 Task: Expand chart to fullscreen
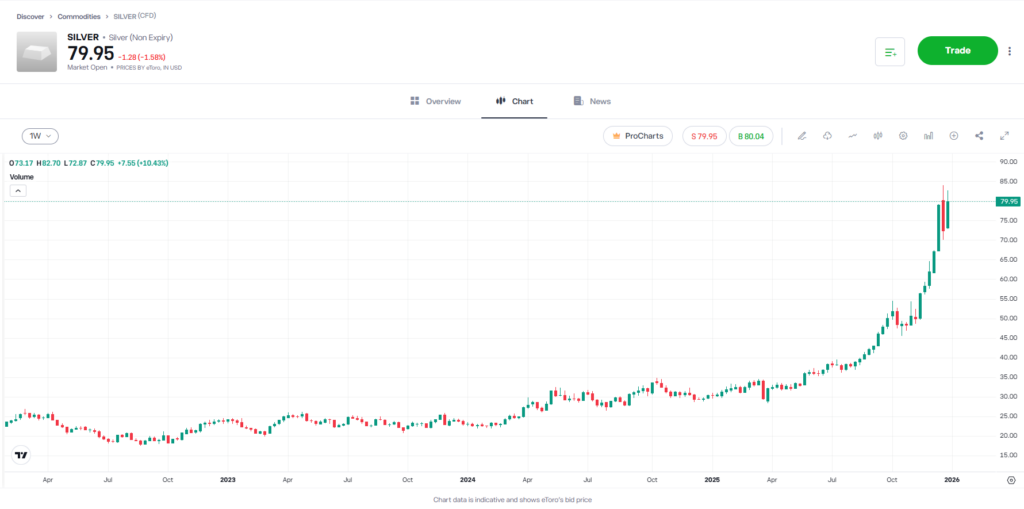point(1004,136)
